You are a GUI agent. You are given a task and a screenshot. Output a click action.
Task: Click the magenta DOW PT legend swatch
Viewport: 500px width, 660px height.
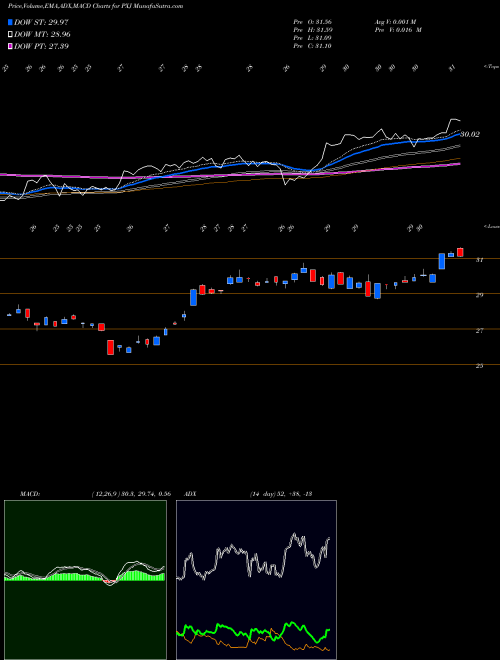(10, 46)
